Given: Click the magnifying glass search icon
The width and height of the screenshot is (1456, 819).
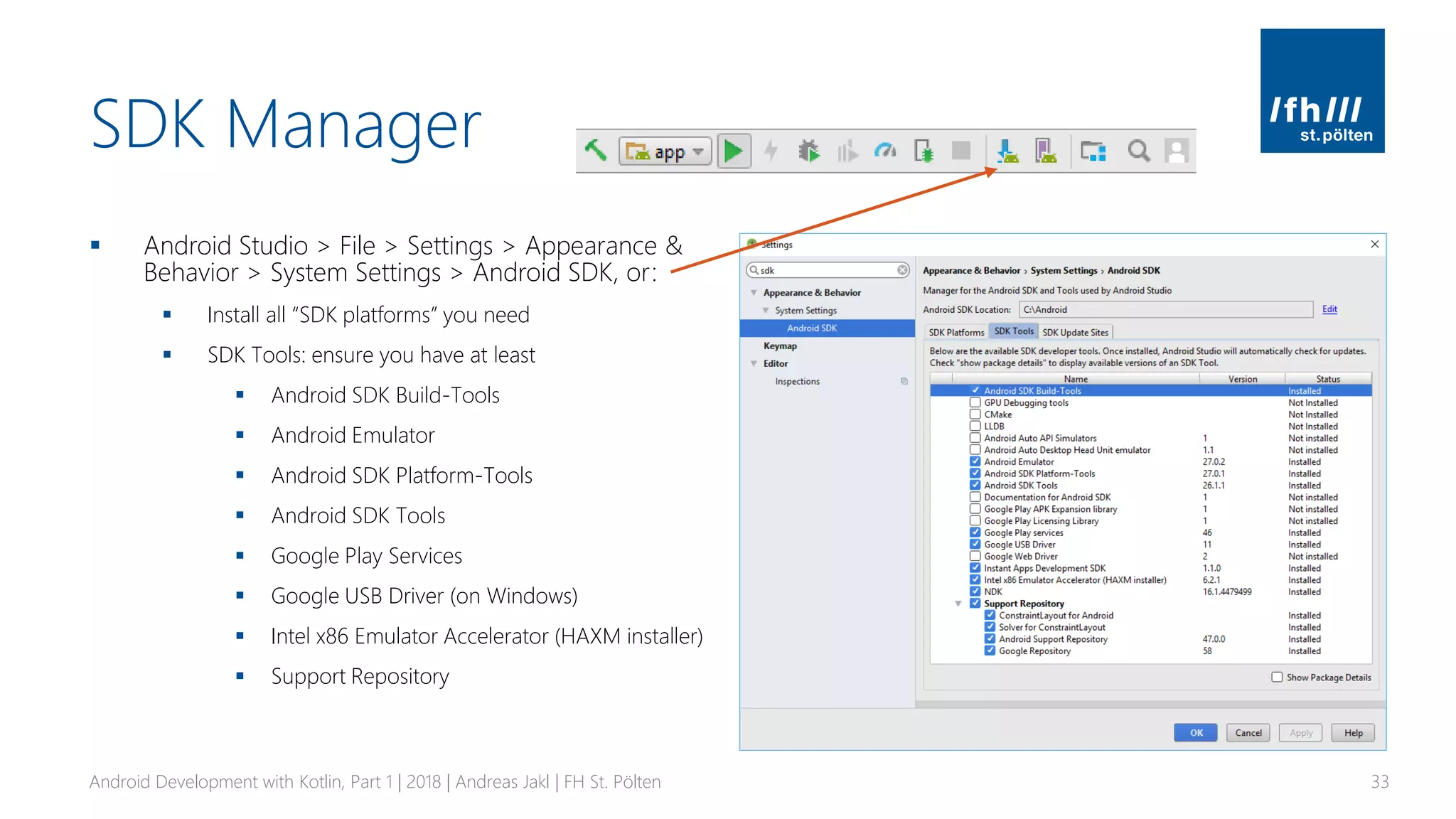Looking at the screenshot, I should (1138, 151).
